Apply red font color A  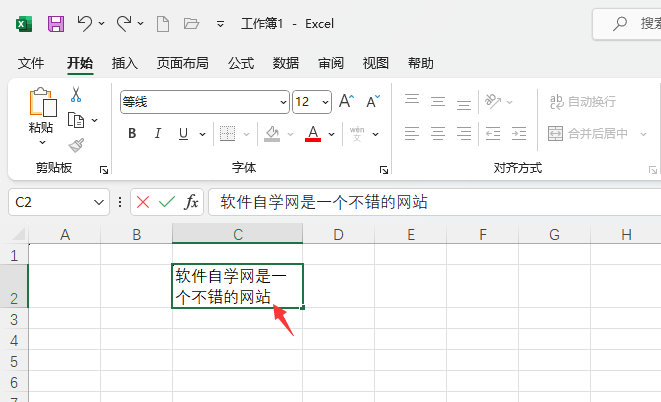pyautogui.click(x=313, y=134)
